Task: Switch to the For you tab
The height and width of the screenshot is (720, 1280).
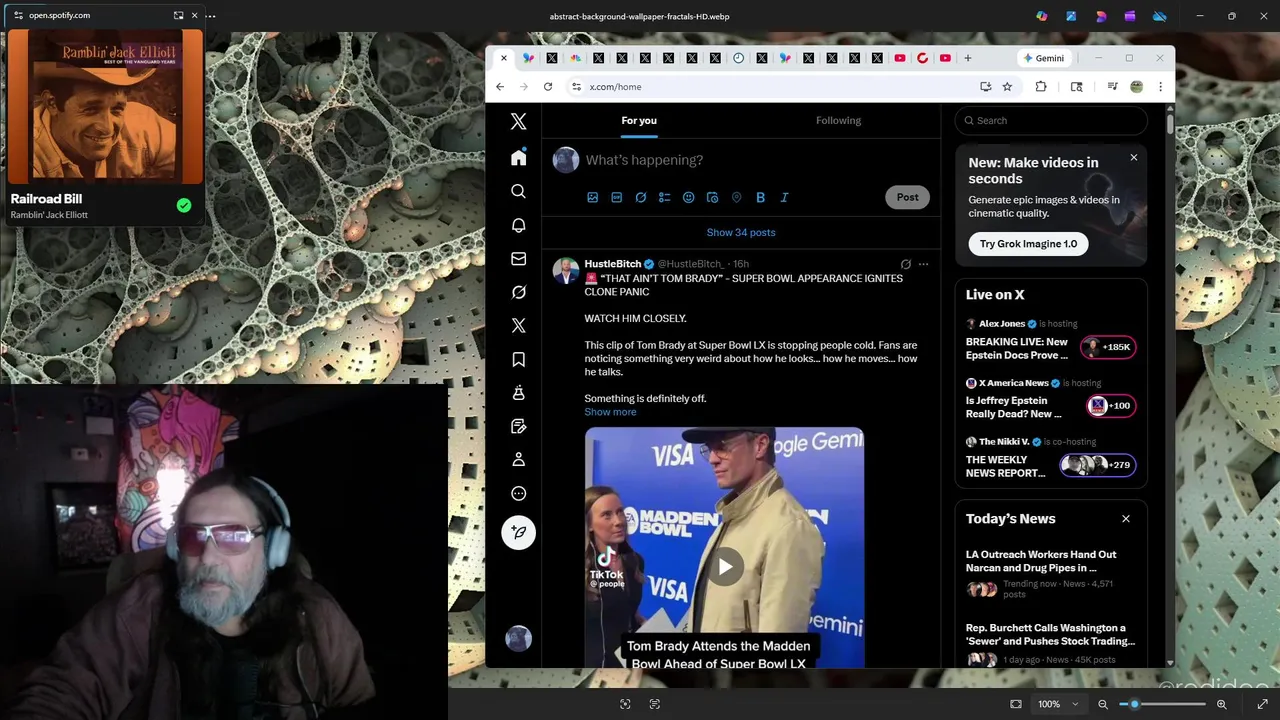Action: pyautogui.click(x=639, y=121)
